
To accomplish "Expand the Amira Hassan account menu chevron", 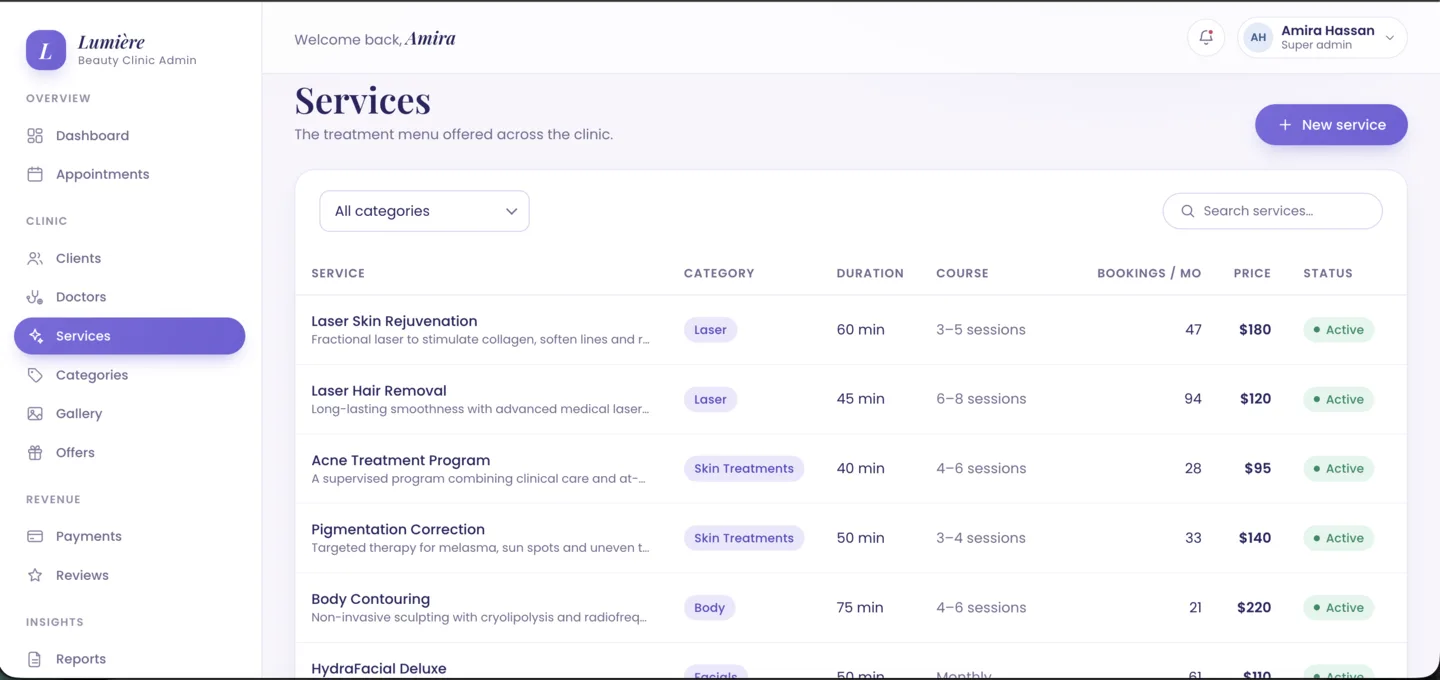I will pos(1390,38).
